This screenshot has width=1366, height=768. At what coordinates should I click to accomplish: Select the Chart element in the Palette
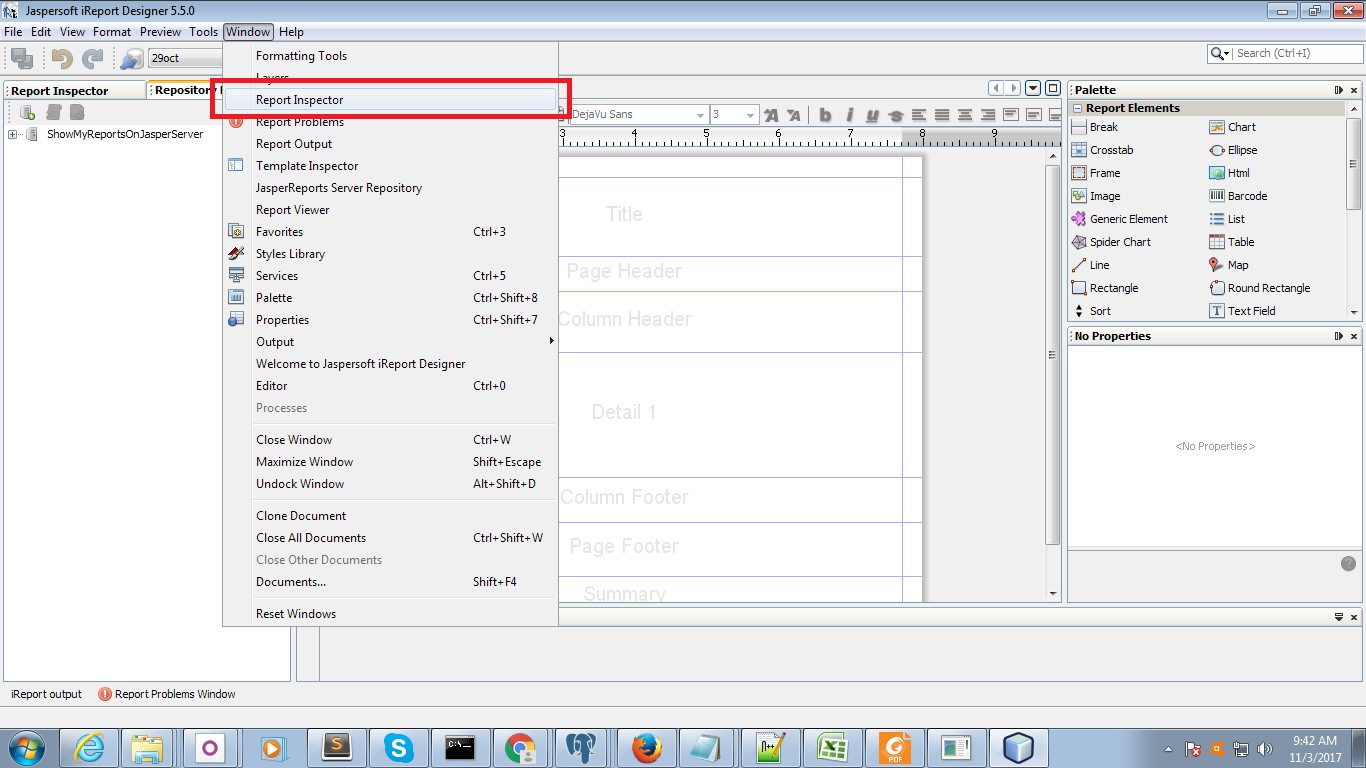(x=1239, y=127)
